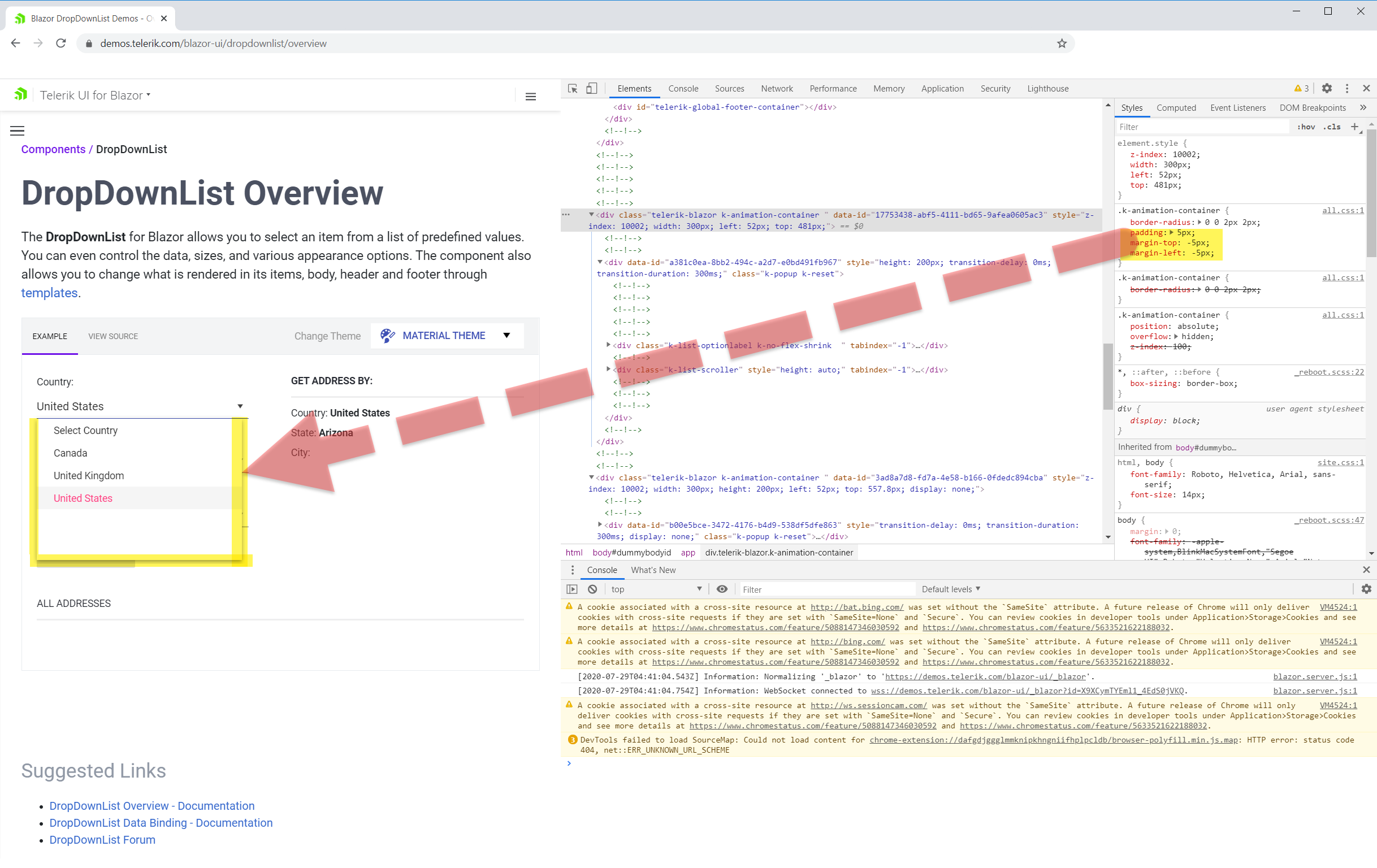Switch to the Computed styles tab
The width and height of the screenshot is (1377, 868).
[x=1176, y=107]
